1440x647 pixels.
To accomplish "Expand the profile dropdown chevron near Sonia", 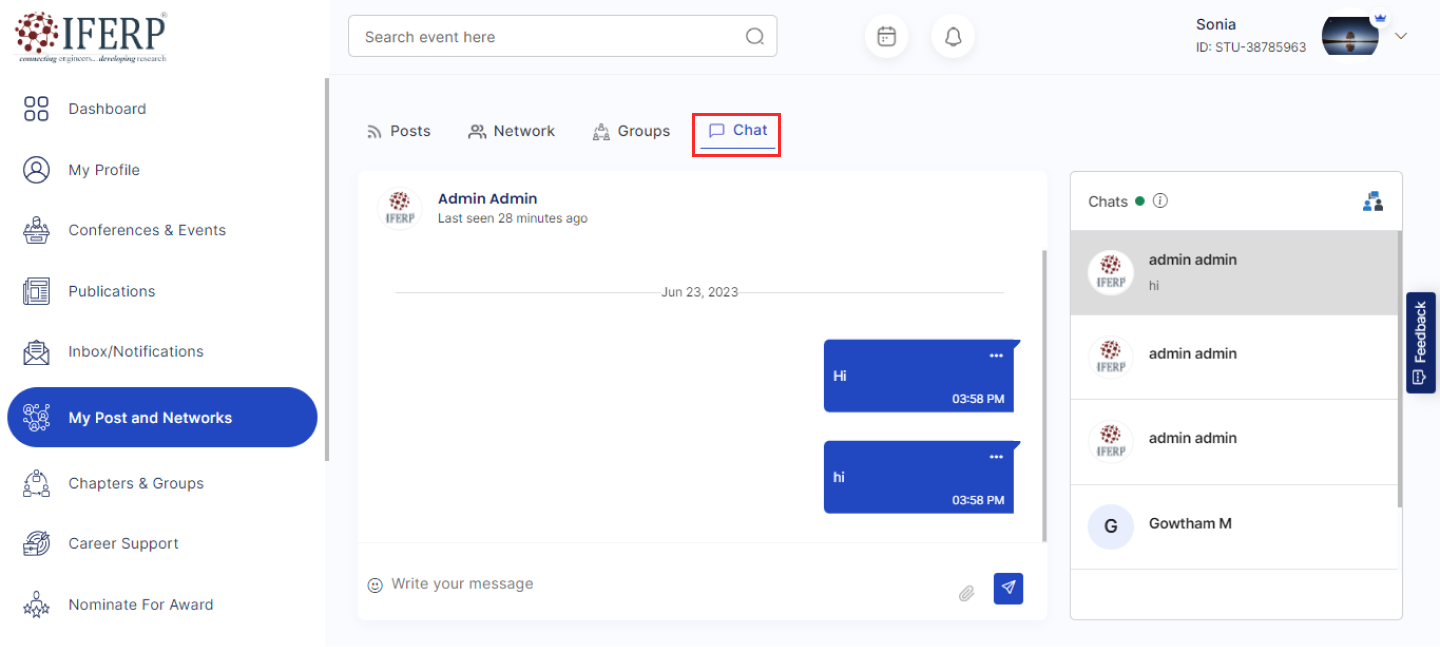I will coord(1401,36).
